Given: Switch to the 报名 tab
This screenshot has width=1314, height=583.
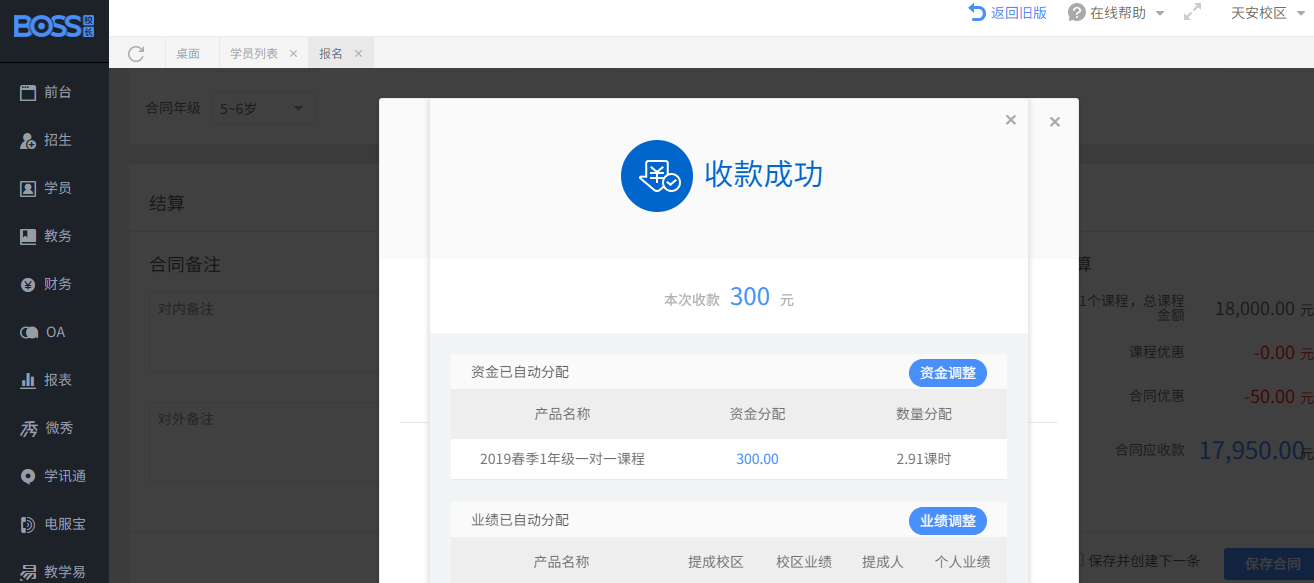Looking at the screenshot, I should coord(331,53).
